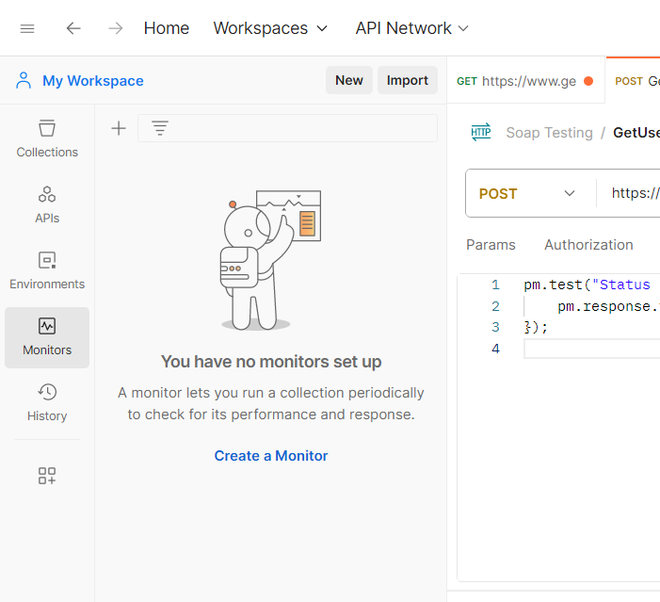The image size is (660, 602).
Task: Switch to the POST request tab
Action: (x=633, y=81)
